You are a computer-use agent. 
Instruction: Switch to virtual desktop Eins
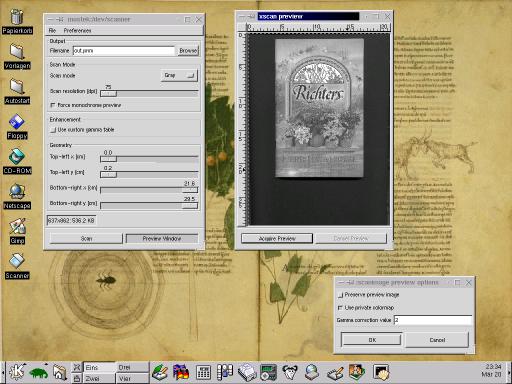tap(99, 367)
